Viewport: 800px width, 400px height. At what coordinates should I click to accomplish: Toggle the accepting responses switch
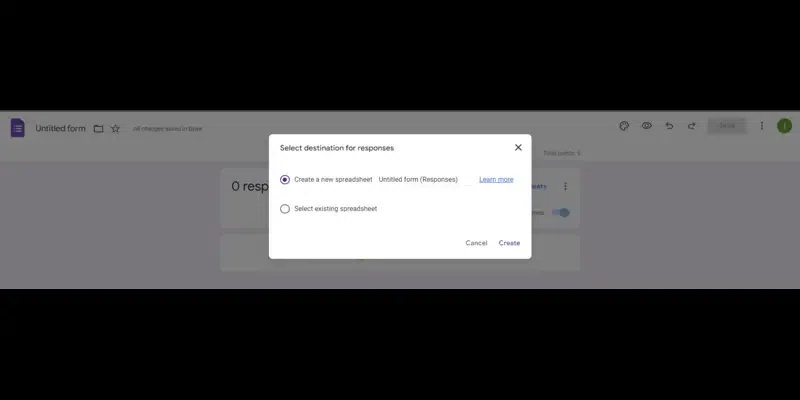[561, 213]
